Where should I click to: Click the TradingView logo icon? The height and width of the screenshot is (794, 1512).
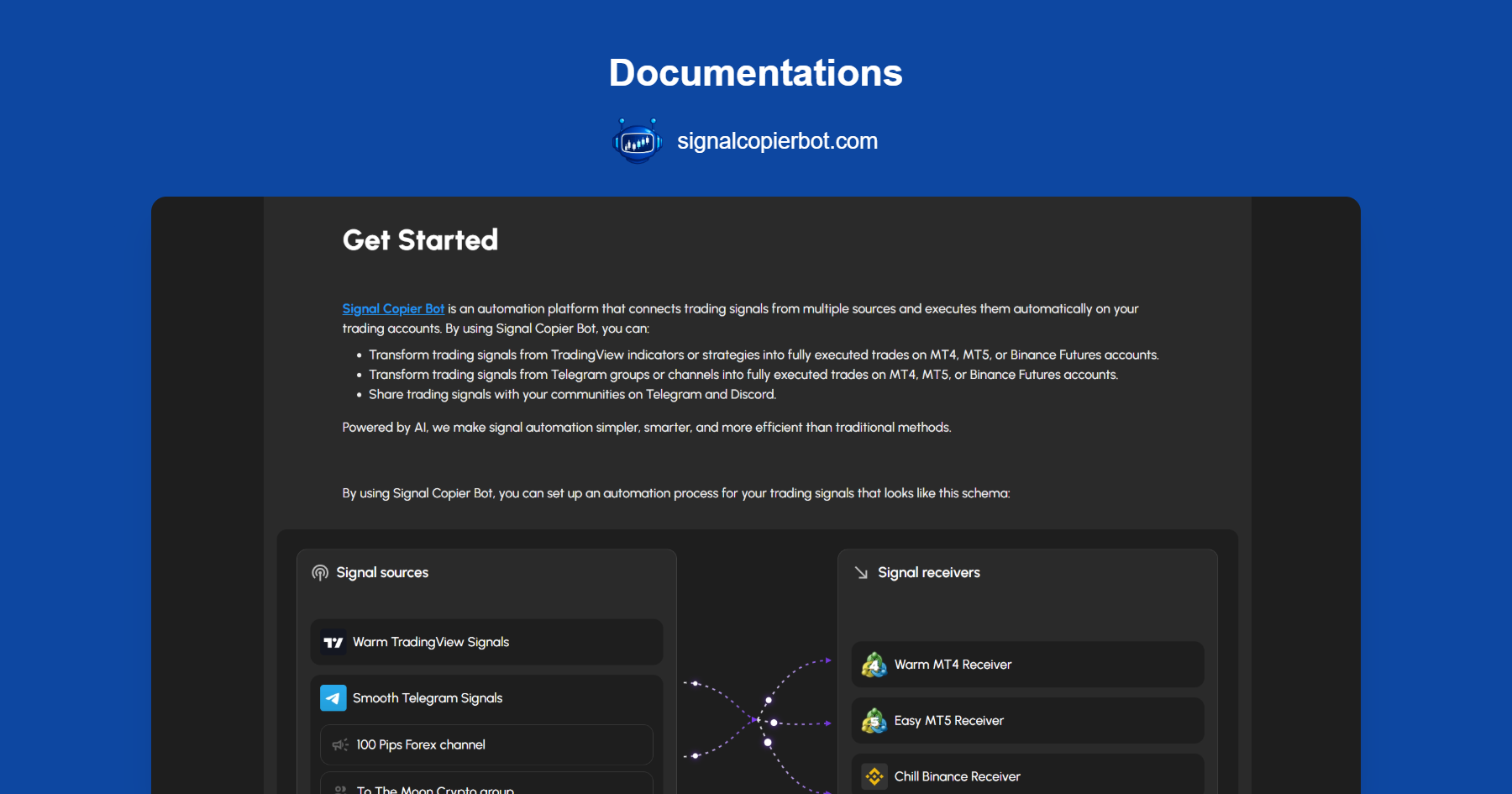(333, 643)
